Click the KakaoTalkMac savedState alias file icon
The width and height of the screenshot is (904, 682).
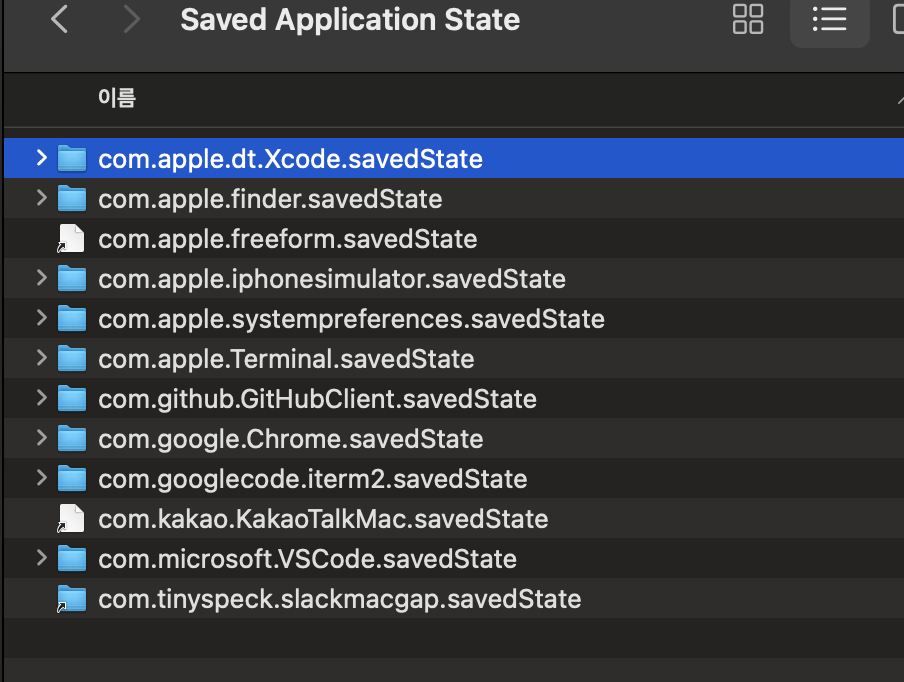(x=71, y=519)
